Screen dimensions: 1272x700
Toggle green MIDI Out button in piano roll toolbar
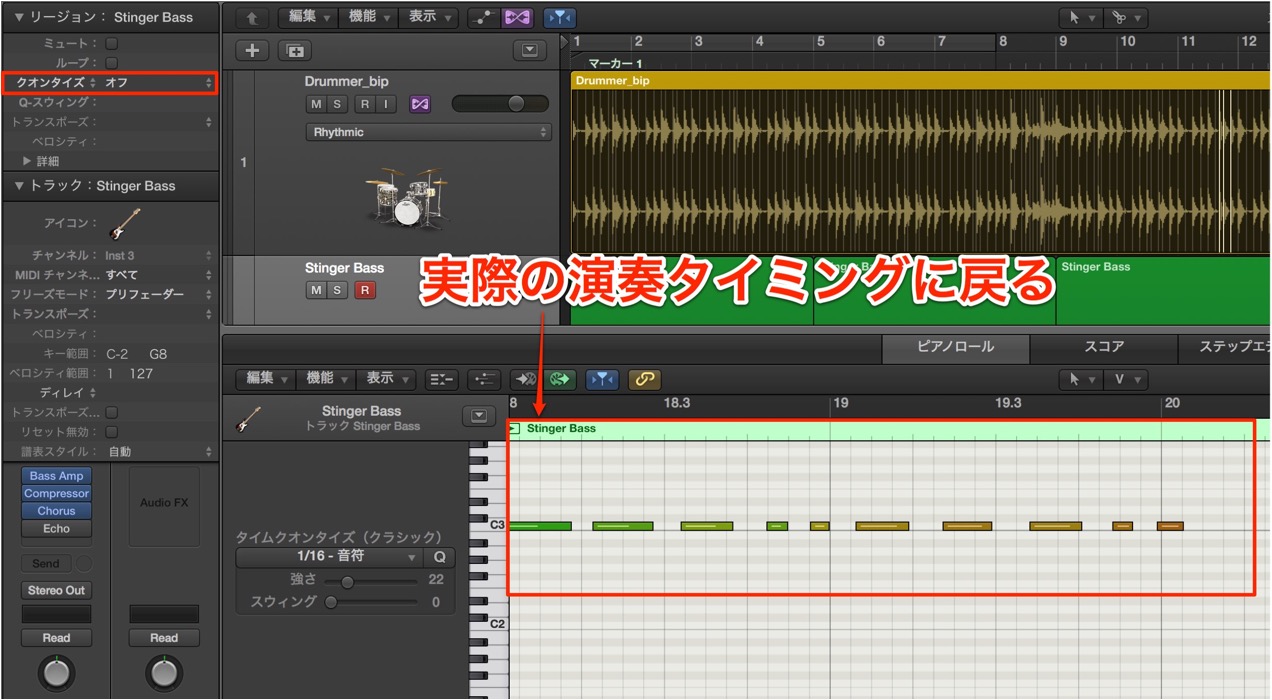point(559,379)
